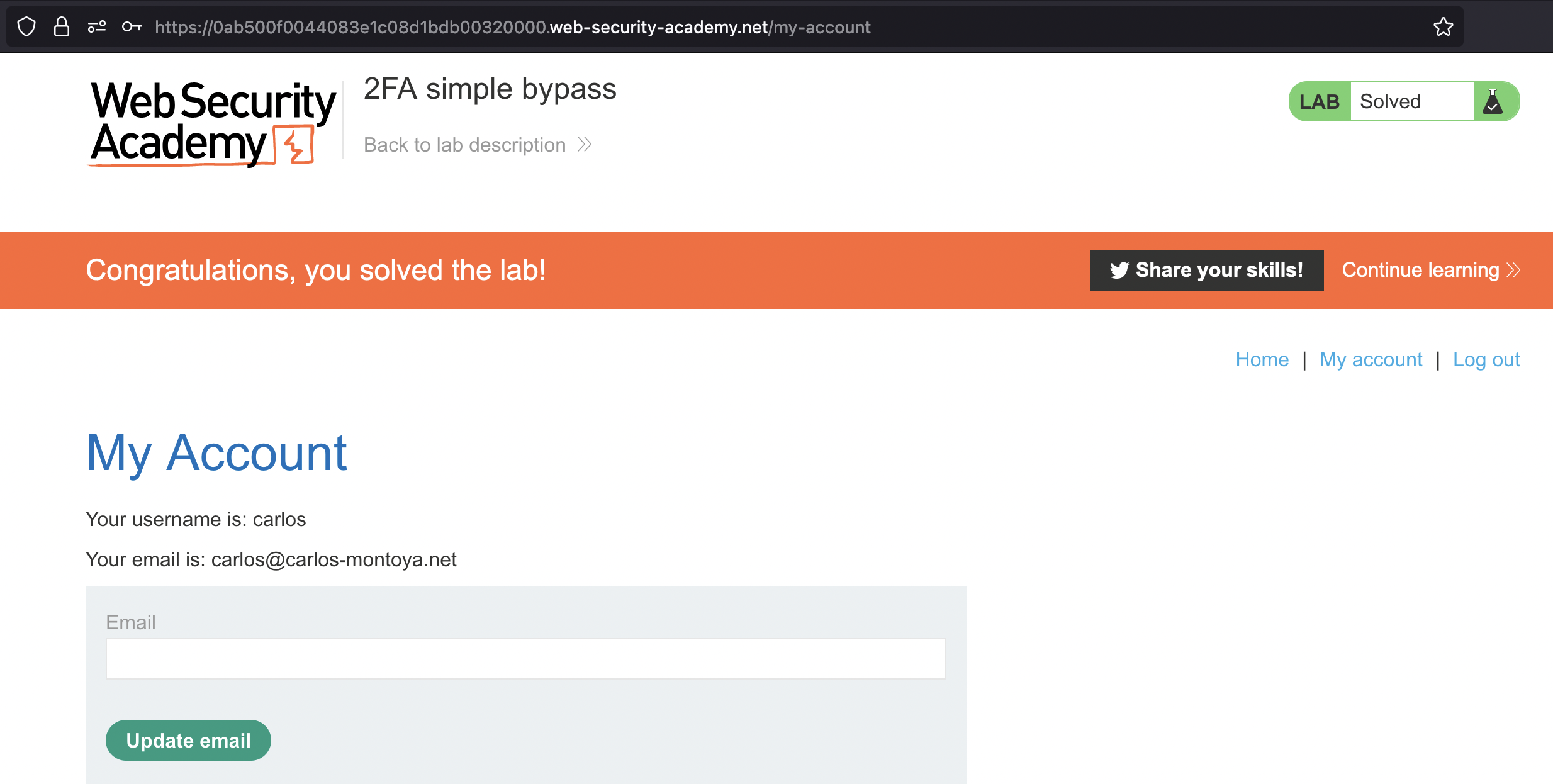Click the Continue learning double arrow
1553x784 pixels.
point(1513,271)
